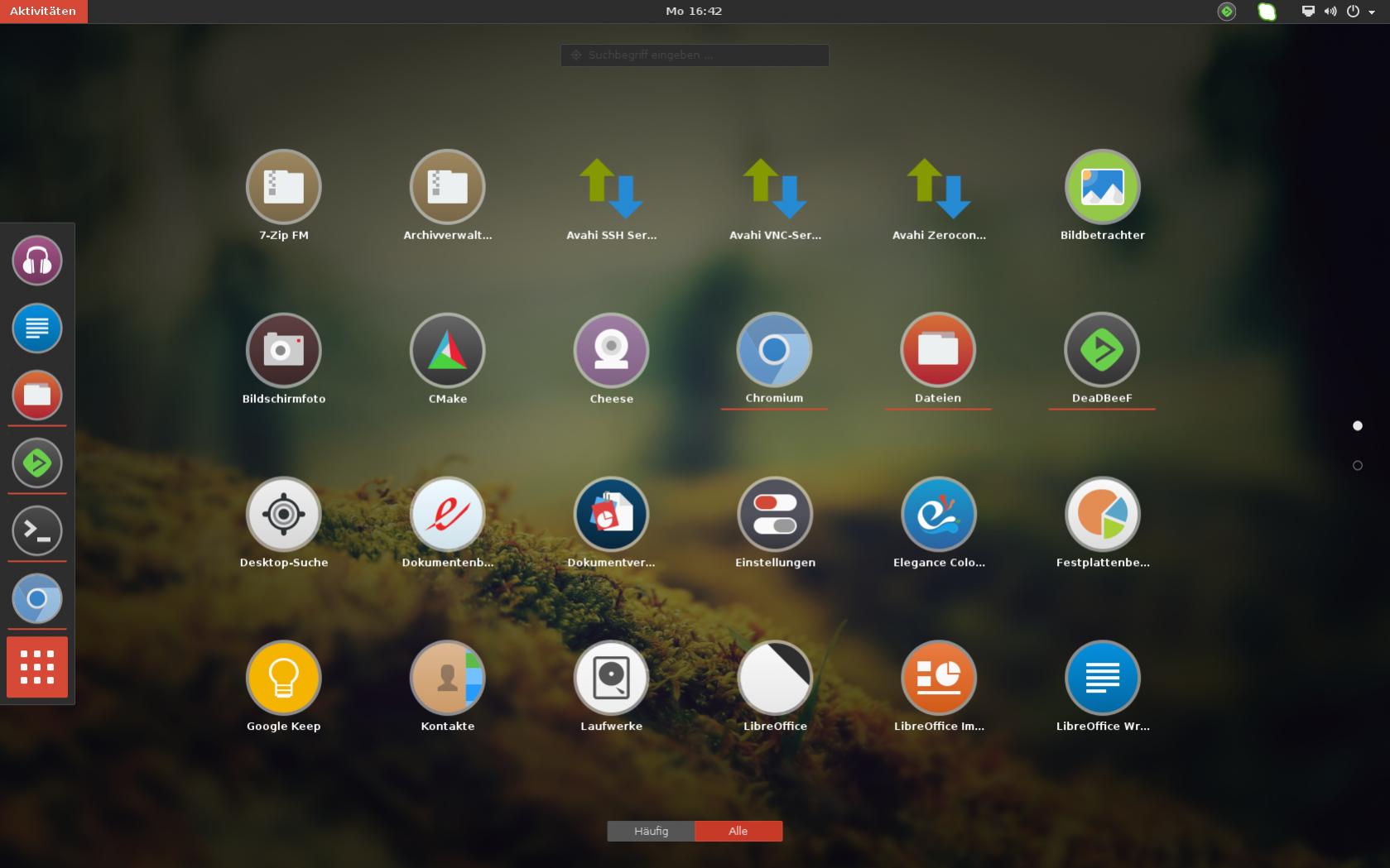Launch CMake from app grid
The height and width of the screenshot is (868, 1390).
[x=447, y=351]
